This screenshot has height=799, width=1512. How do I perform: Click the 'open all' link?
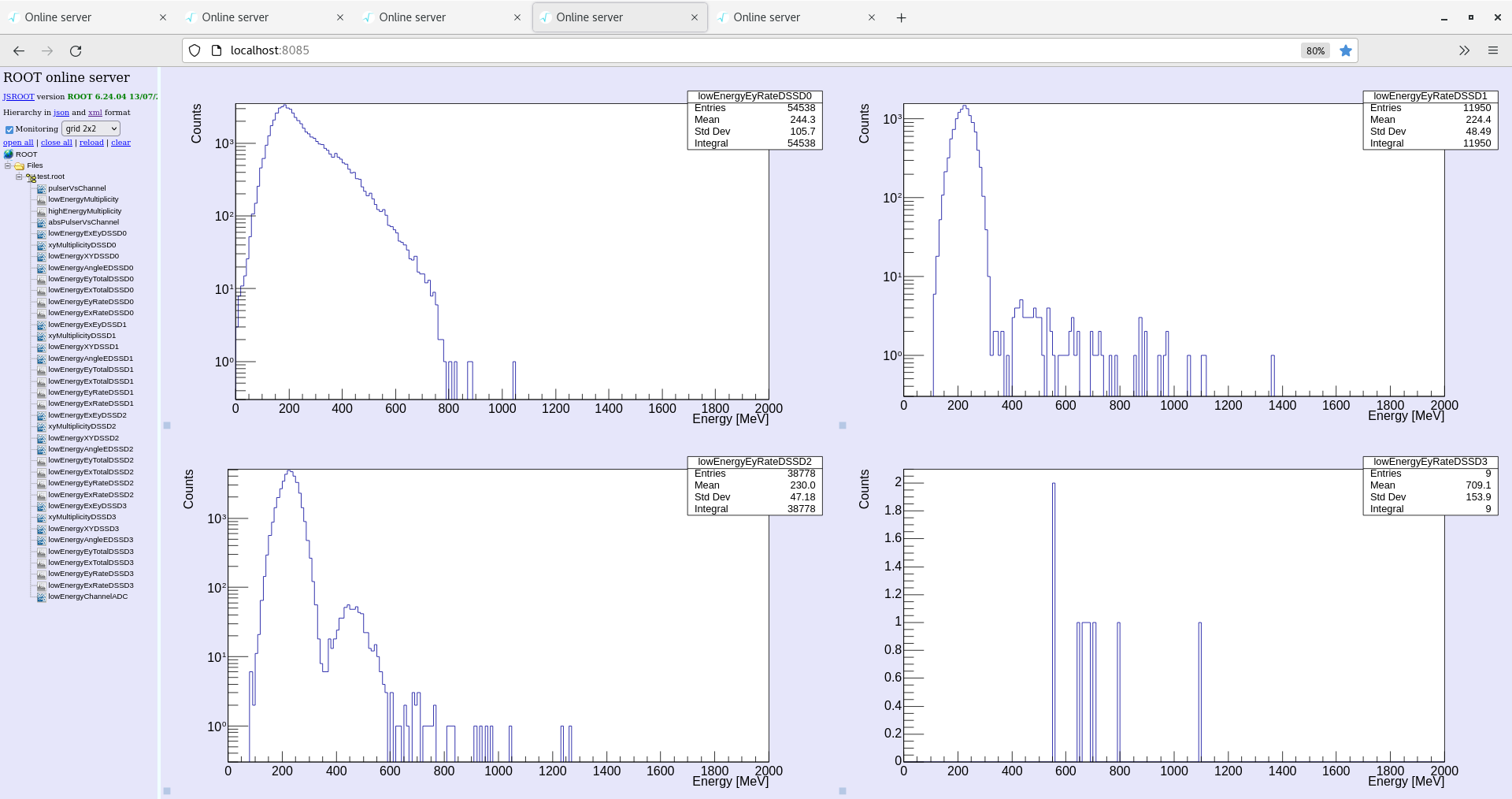coord(18,143)
